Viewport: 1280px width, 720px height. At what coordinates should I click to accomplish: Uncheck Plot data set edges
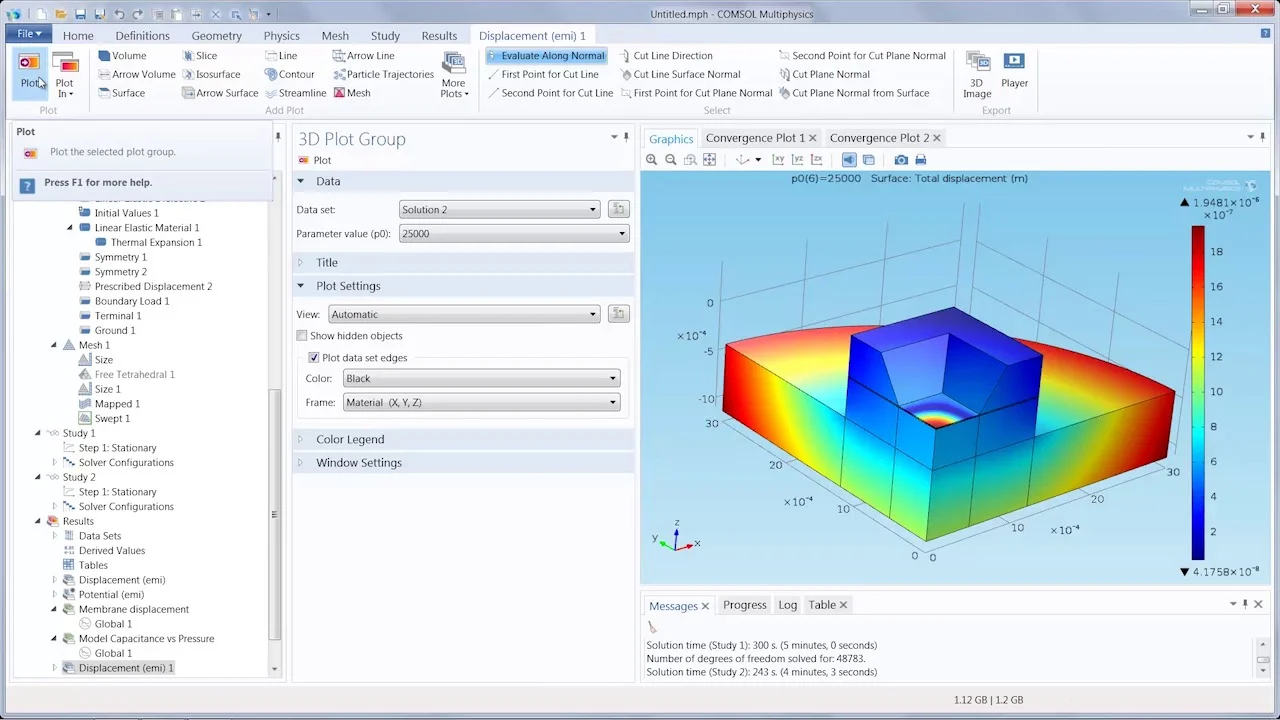pos(314,358)
